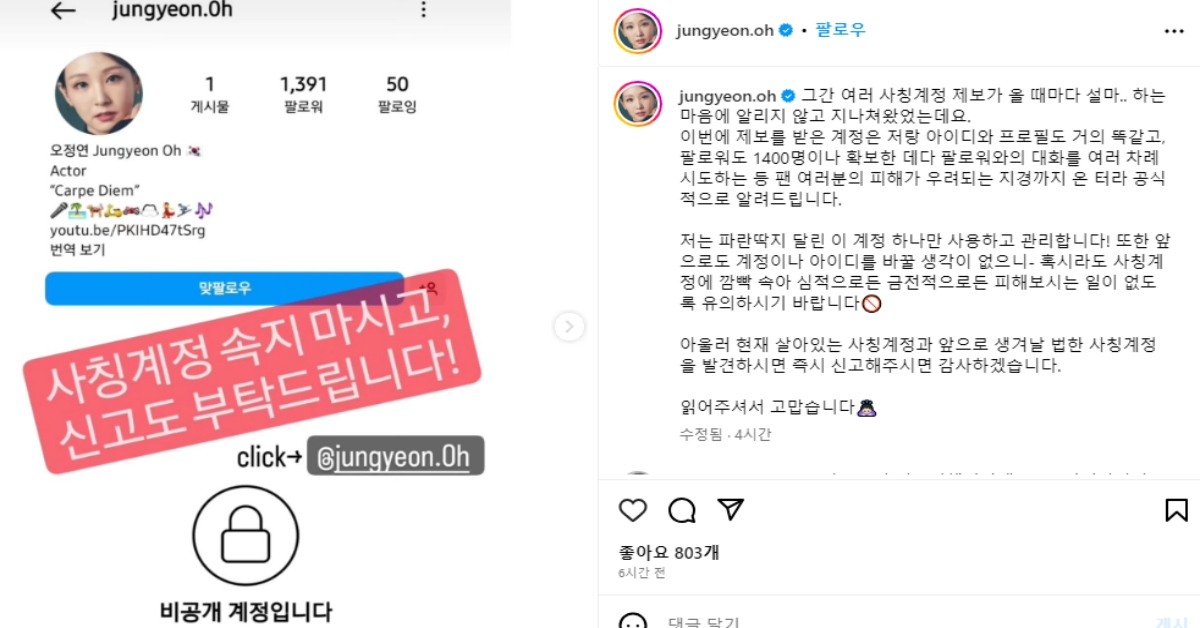
Task: View the 1,391 팔로워 followers list
Action: 304,93
